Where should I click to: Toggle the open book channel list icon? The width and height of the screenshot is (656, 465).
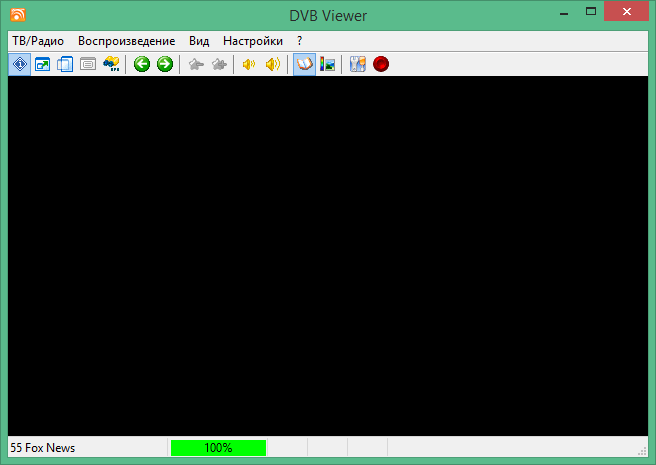[304, 64]
